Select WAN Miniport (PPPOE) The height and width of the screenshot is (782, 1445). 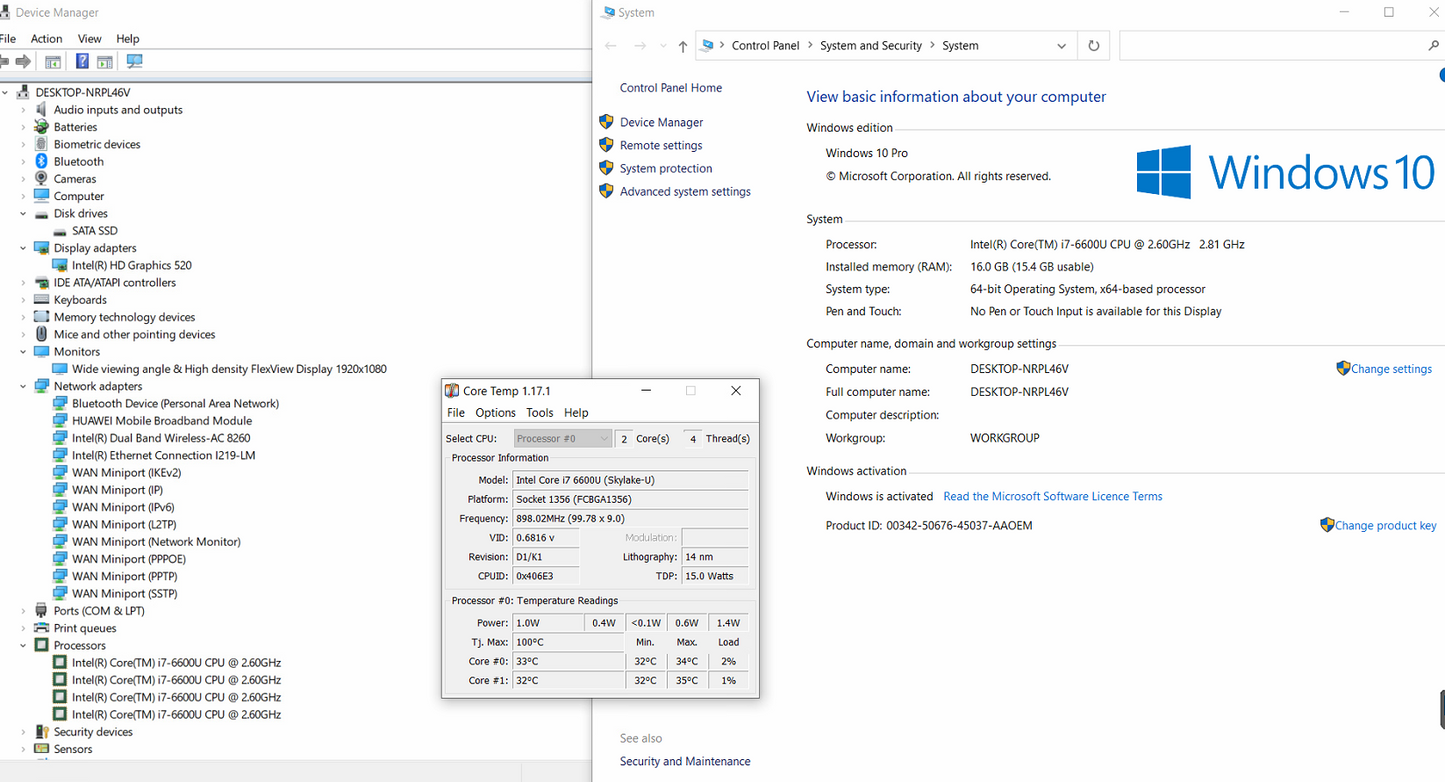tap(129, 559)
